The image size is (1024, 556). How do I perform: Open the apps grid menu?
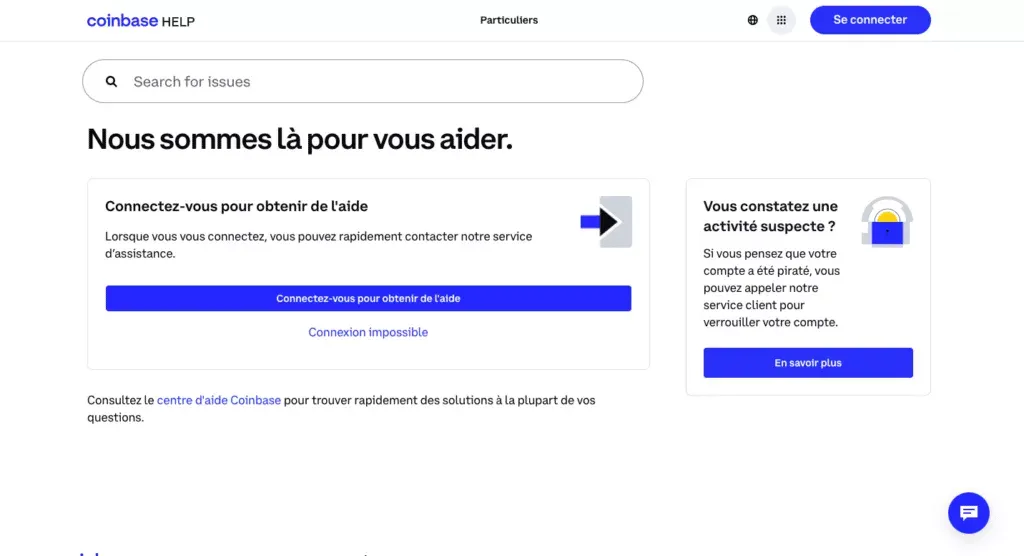click(781, 20)
